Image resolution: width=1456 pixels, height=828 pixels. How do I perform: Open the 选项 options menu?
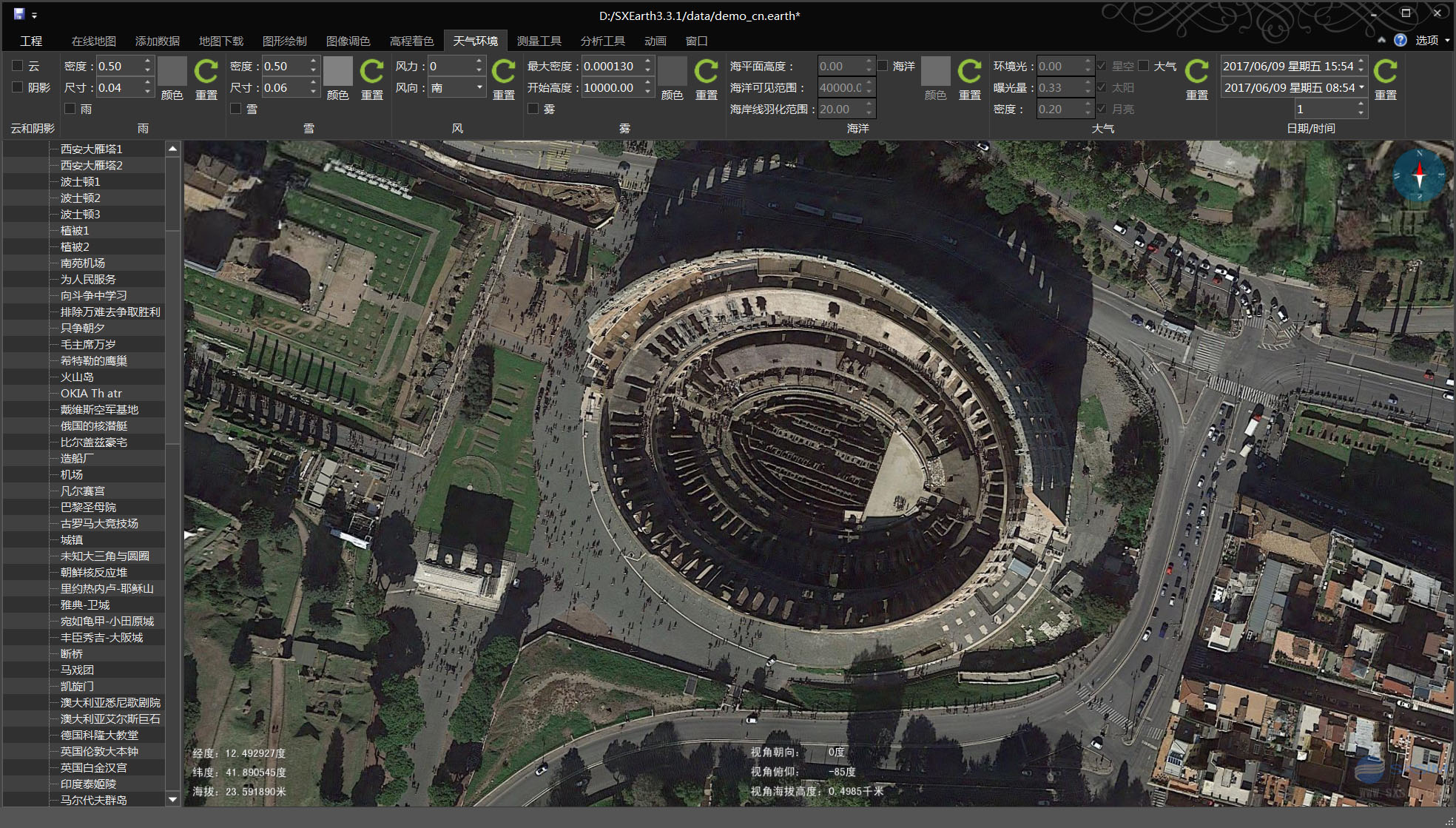tap(1432, 40)
